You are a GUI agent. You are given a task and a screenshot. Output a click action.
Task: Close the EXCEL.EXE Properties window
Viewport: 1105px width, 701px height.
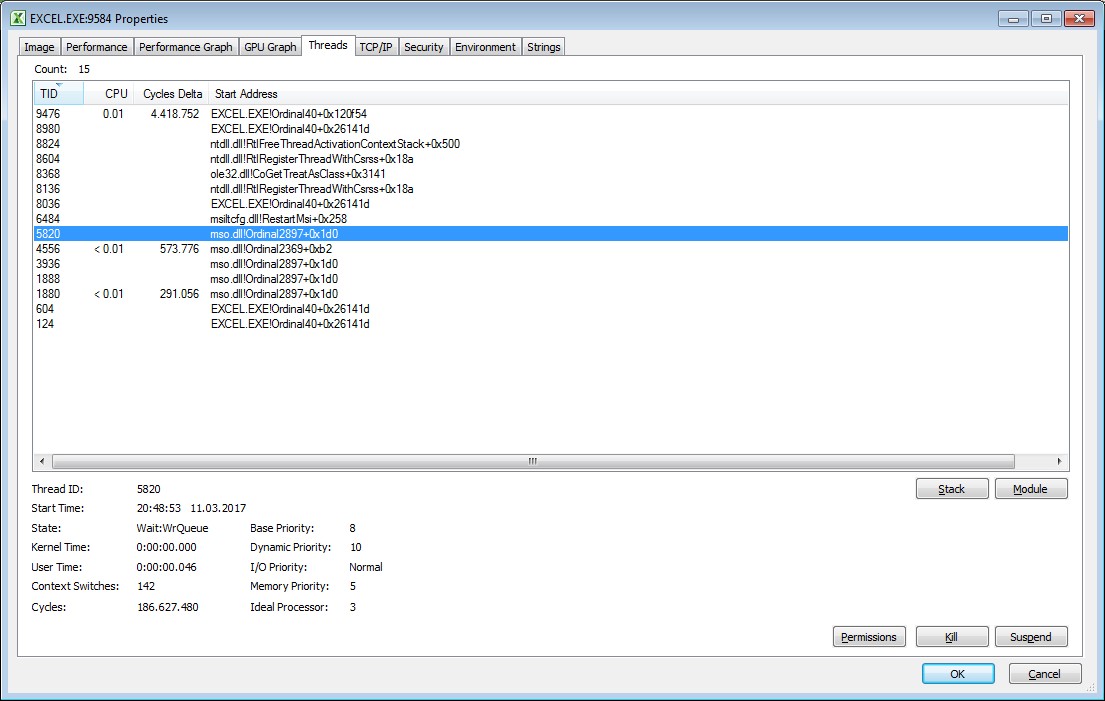coord(1079,19)
